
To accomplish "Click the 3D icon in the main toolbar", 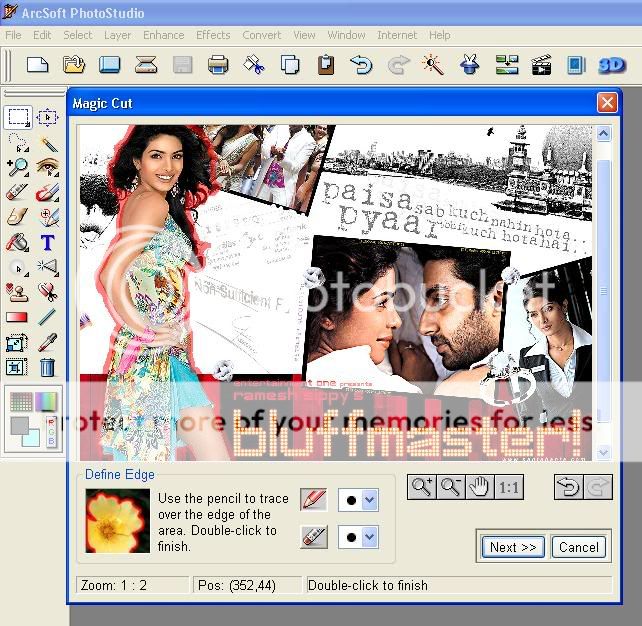I will click(x=611, y=66).
